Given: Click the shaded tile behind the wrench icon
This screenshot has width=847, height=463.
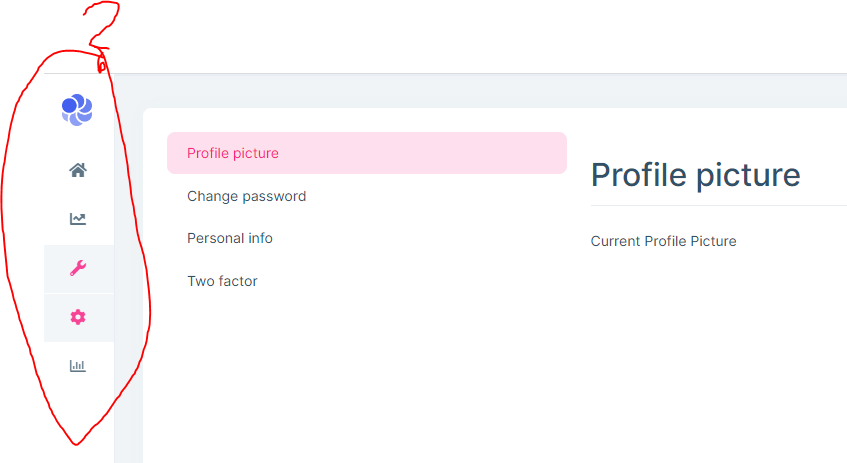Looking at the screenshot, I should tap(100, 268).
